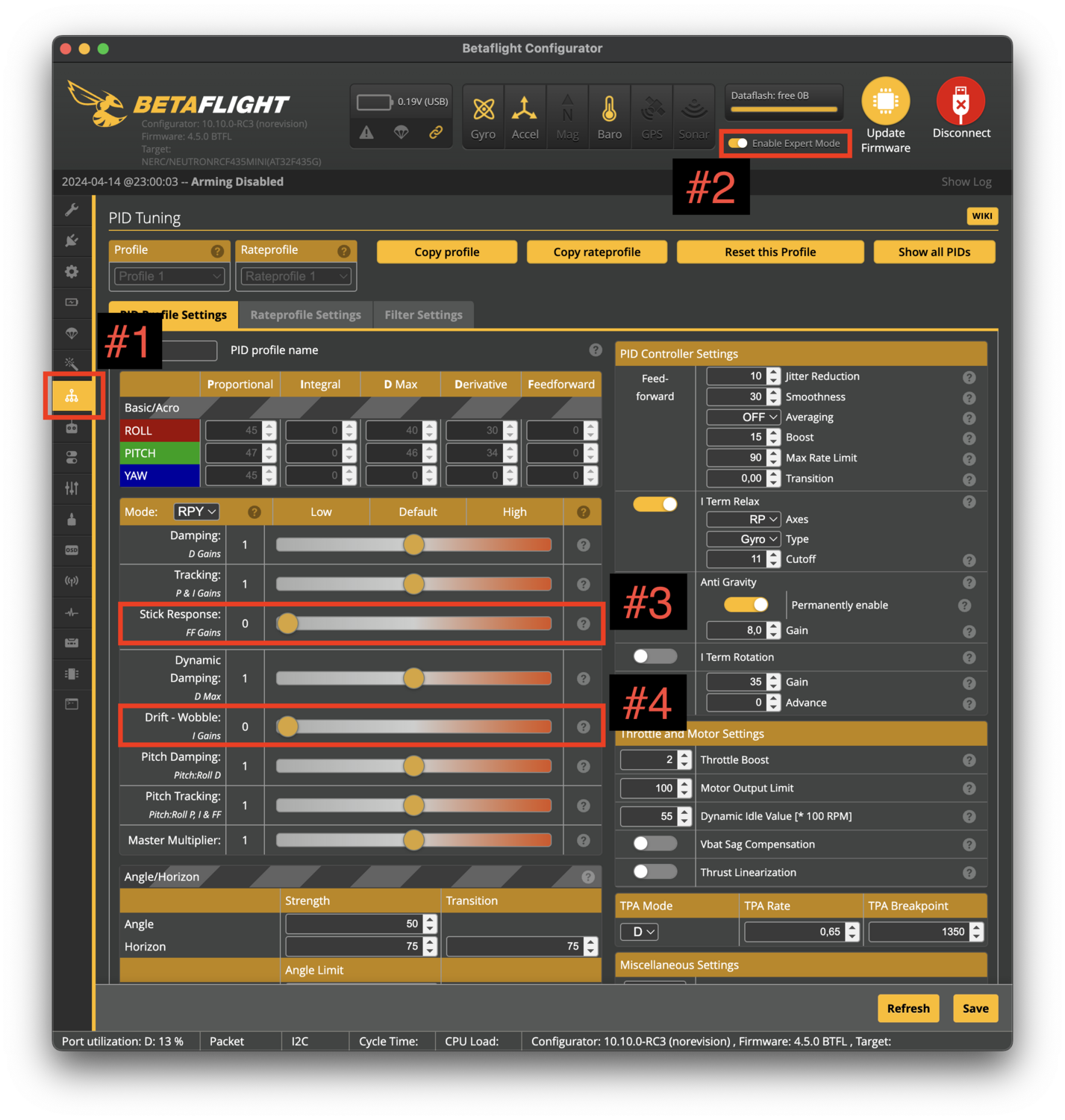
Task: Open the I Term Relax Type dropdown
Action: pos(743,538)
